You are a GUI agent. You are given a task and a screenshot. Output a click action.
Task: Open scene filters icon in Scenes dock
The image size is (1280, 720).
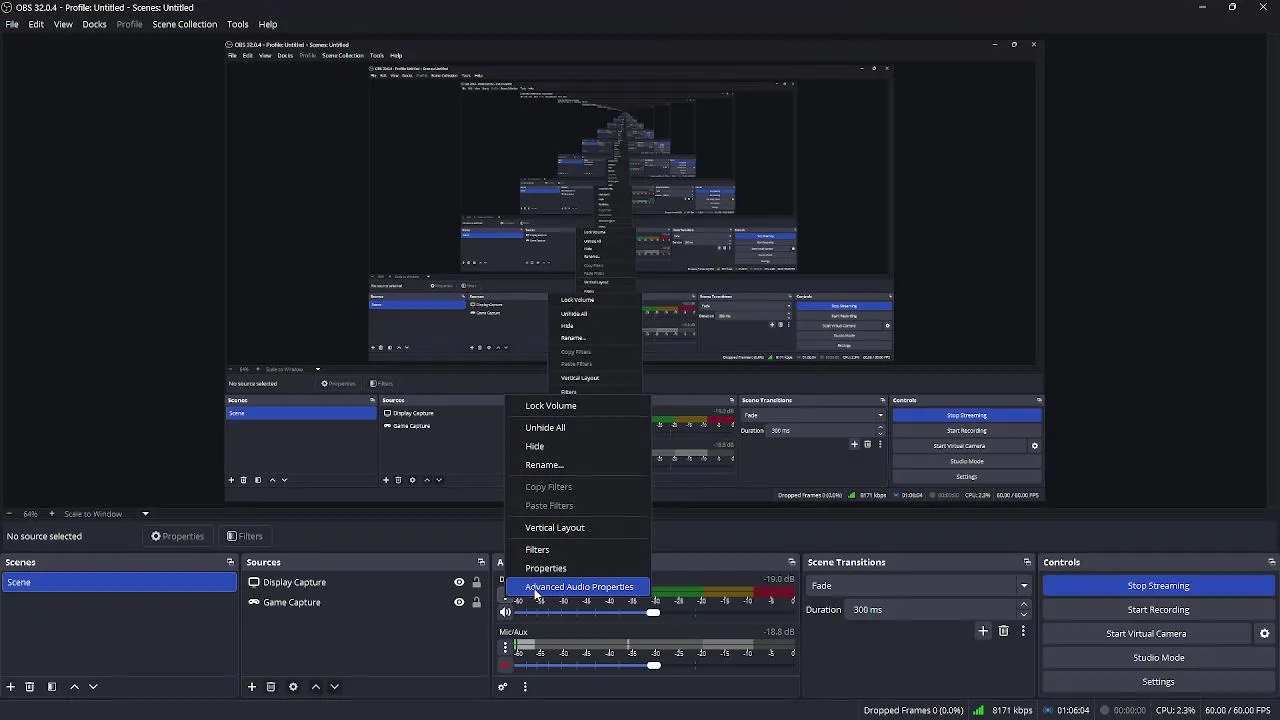coord(52,687)
